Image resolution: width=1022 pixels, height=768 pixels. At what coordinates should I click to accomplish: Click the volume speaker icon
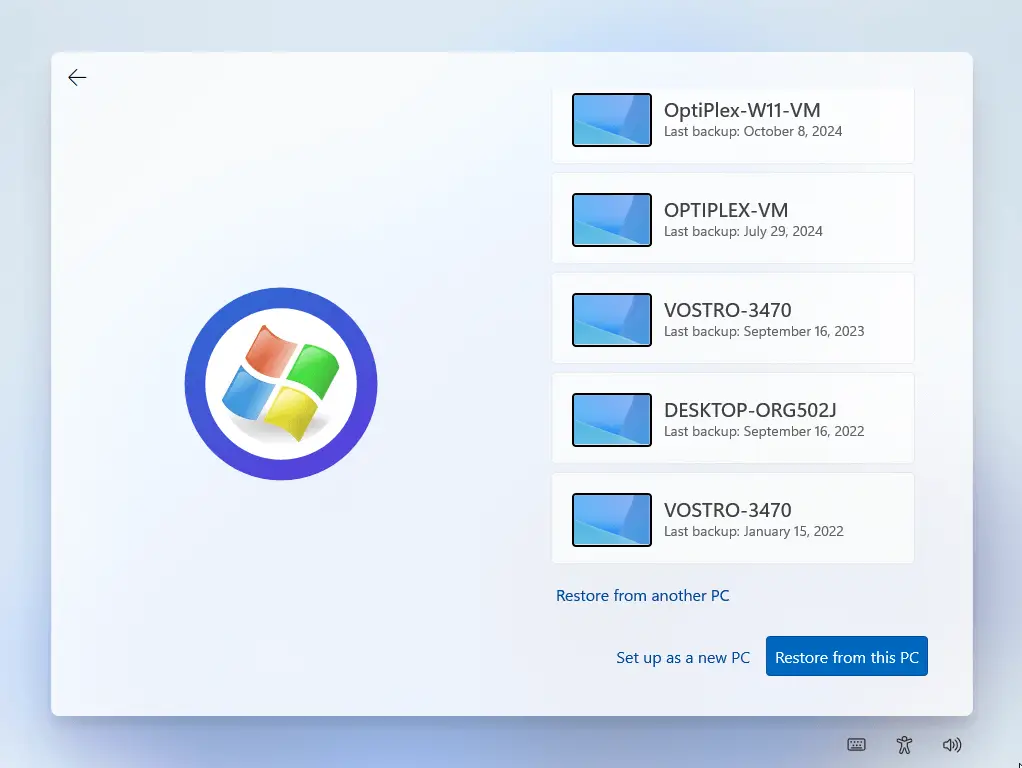(952, 745)
